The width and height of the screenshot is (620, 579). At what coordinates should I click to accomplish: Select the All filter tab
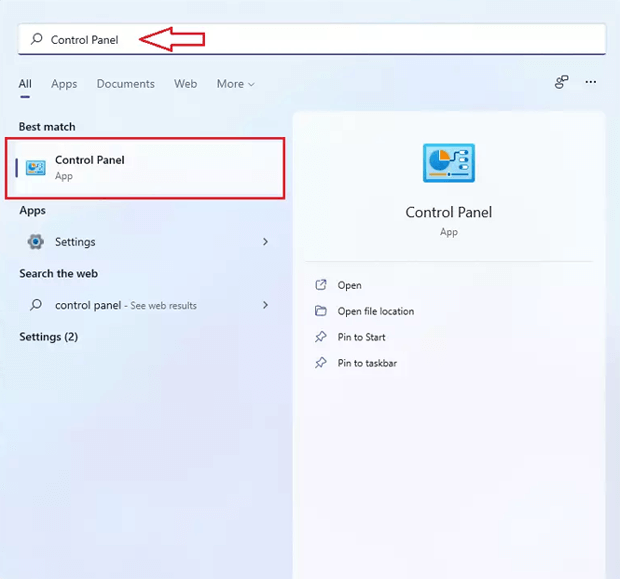point(25,84)
